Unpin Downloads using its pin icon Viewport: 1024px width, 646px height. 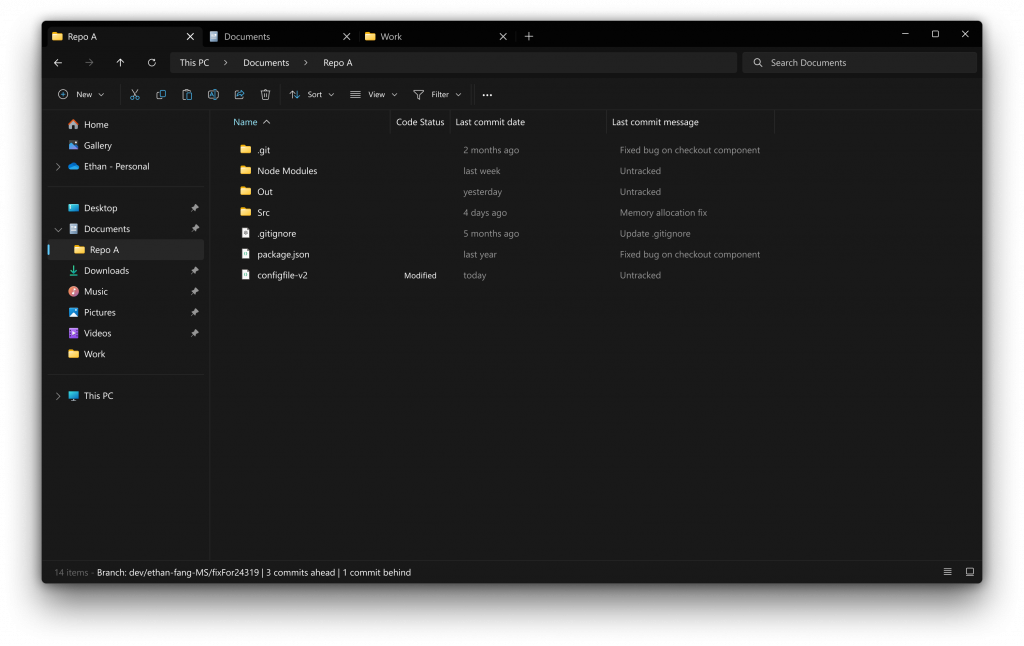pyautogui.click(x=195, y=270)
